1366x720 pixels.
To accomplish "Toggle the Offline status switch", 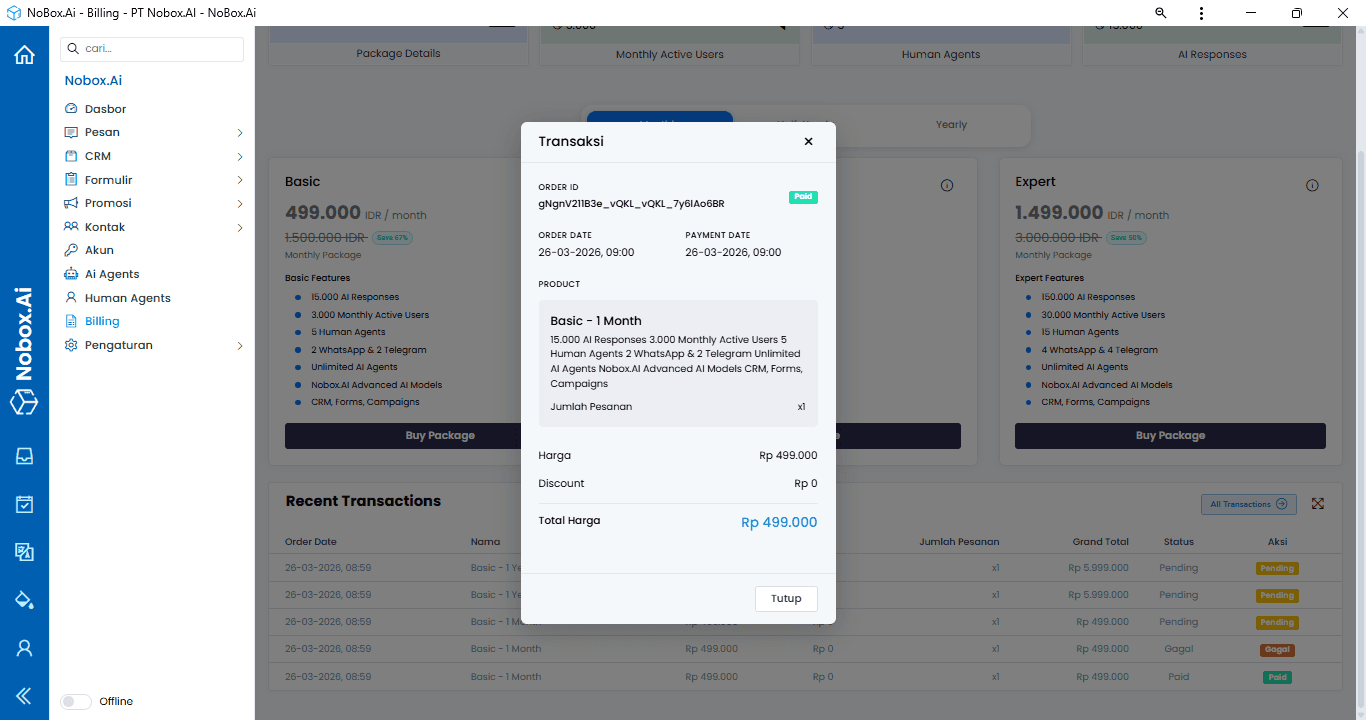I will click(76, 701).
